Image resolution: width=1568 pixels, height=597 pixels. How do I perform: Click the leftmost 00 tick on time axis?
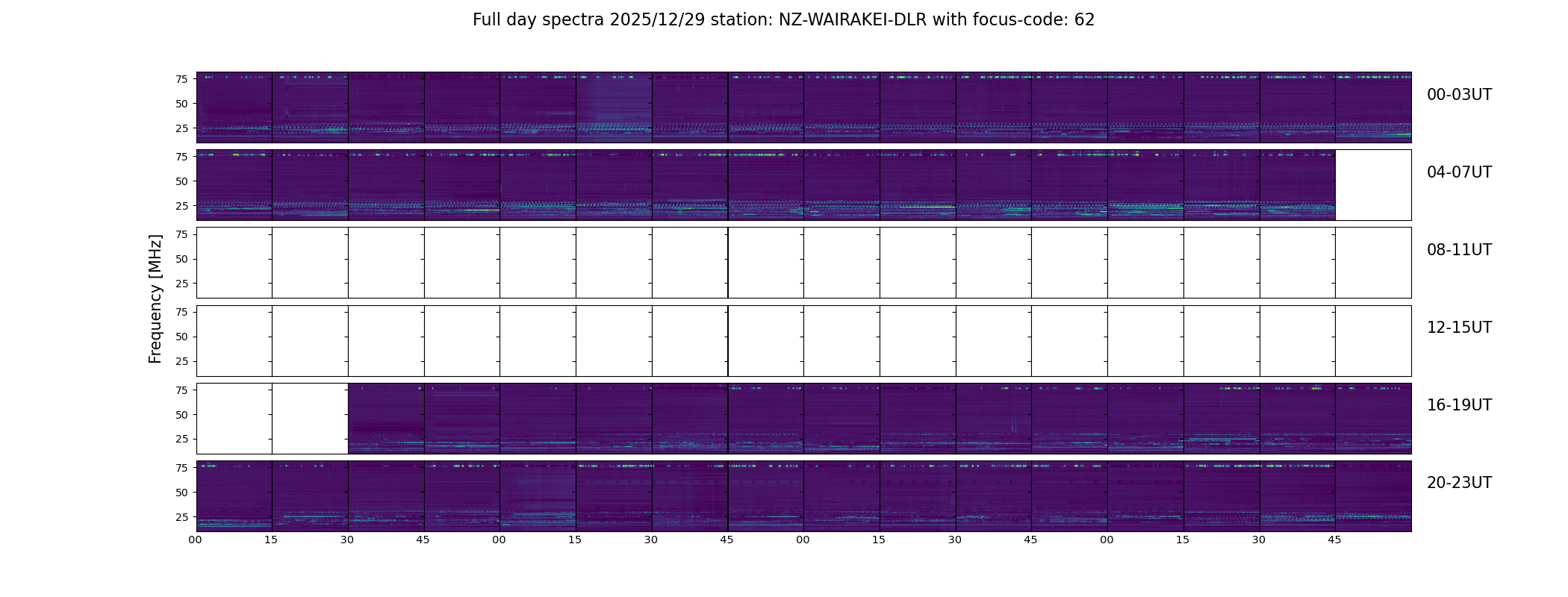click(196, 540)
